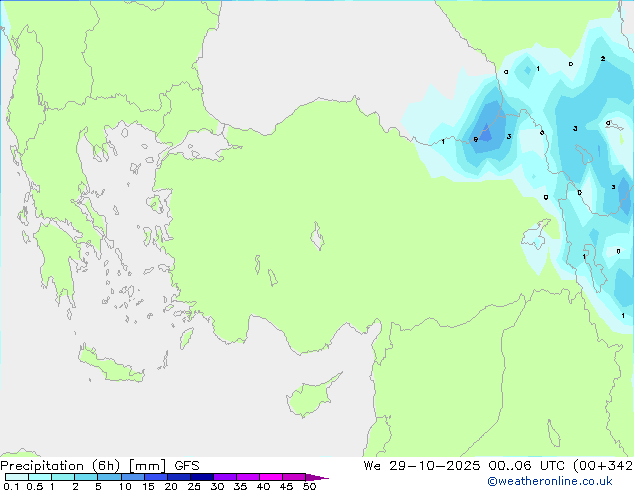Select the 25–30 mm dark navy swatch
634x490 pixels.
(x=201, y=477)
